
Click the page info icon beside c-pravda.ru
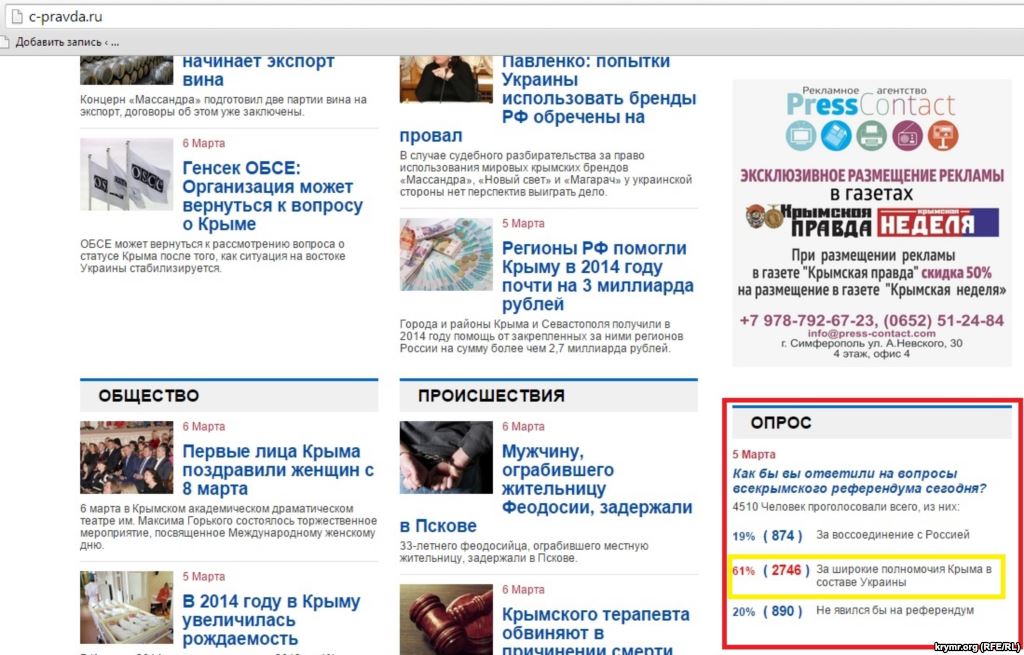[10, 17]
